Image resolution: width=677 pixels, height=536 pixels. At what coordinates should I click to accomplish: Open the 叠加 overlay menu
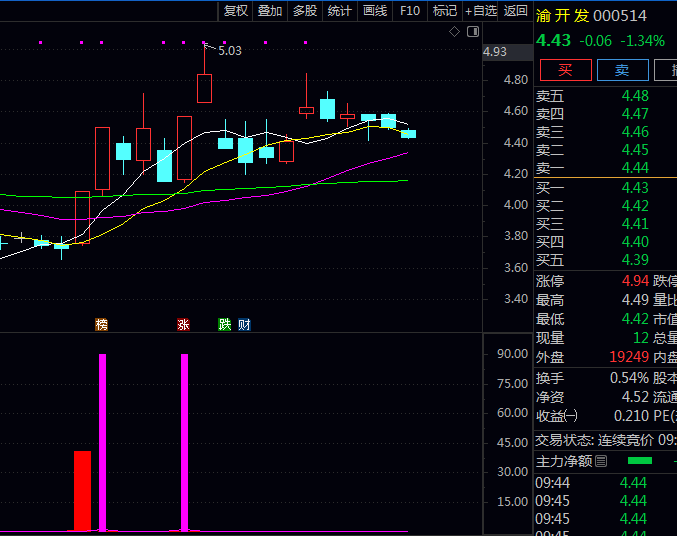click(270, 11)
